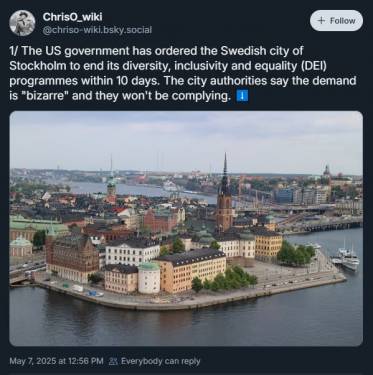Click the post's opening "1/" thread marker
Screen dimensions: 373x375
coord(14,51)
